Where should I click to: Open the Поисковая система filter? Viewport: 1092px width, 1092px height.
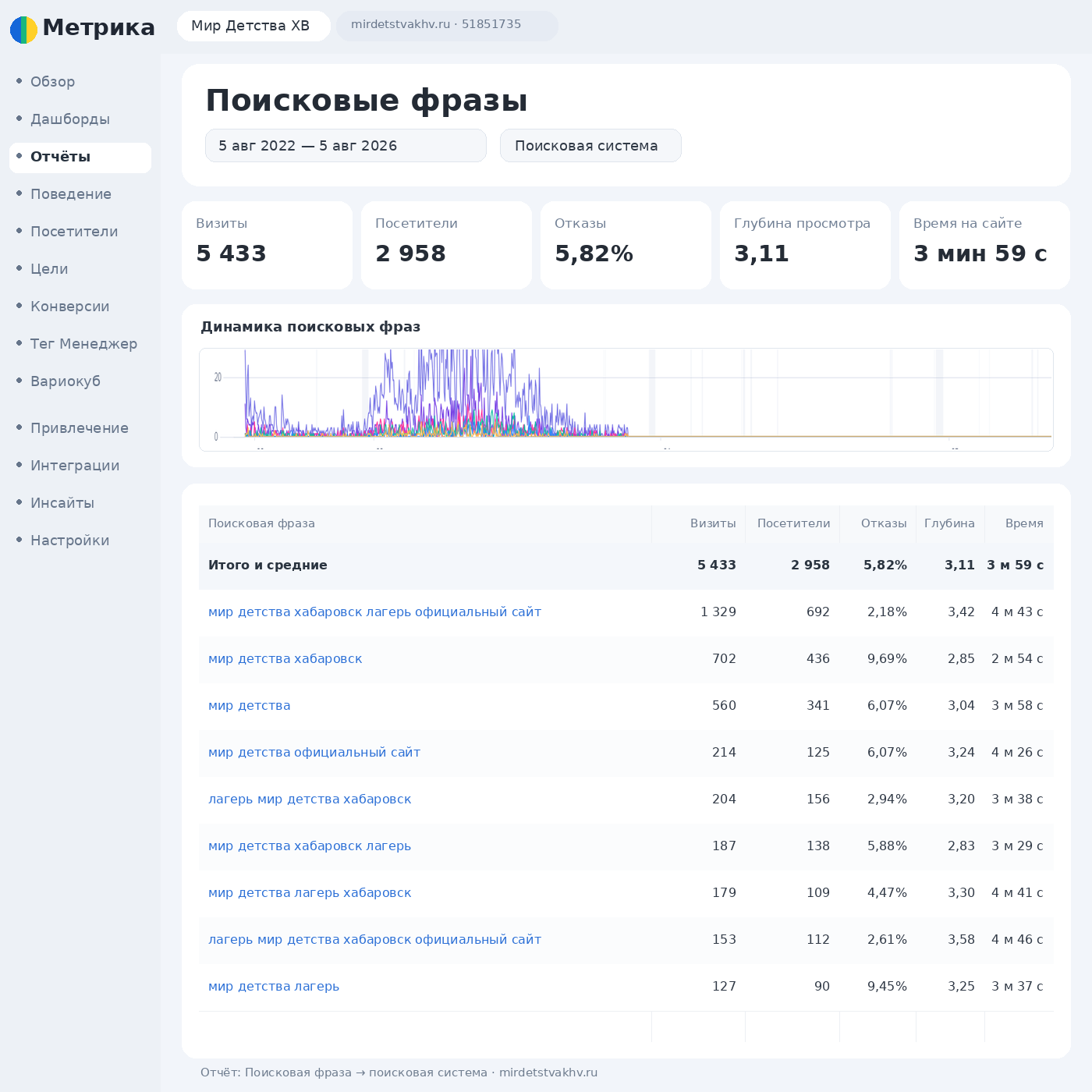[x=590, y=146]
